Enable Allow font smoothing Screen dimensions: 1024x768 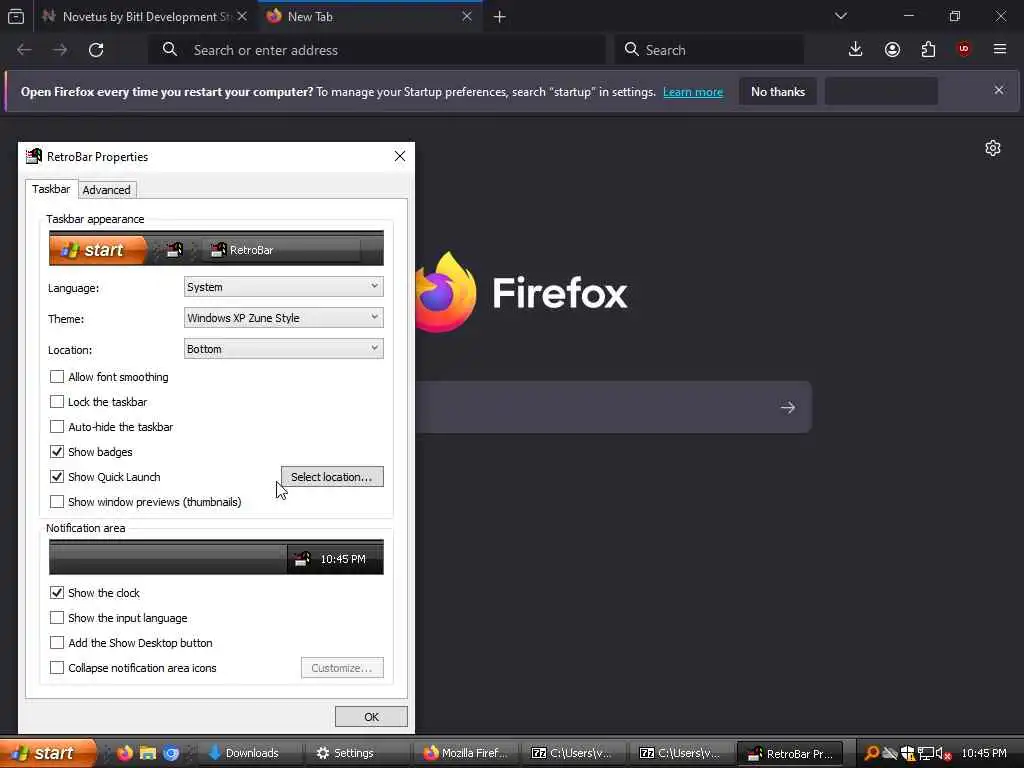[57, 377]
